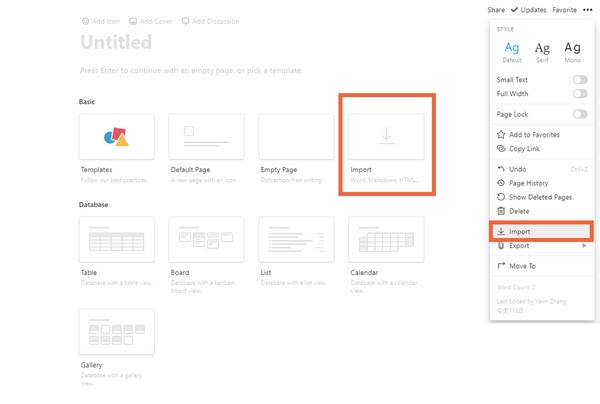
Task: Click the Untitled page title field
Action: coord(116,42)
